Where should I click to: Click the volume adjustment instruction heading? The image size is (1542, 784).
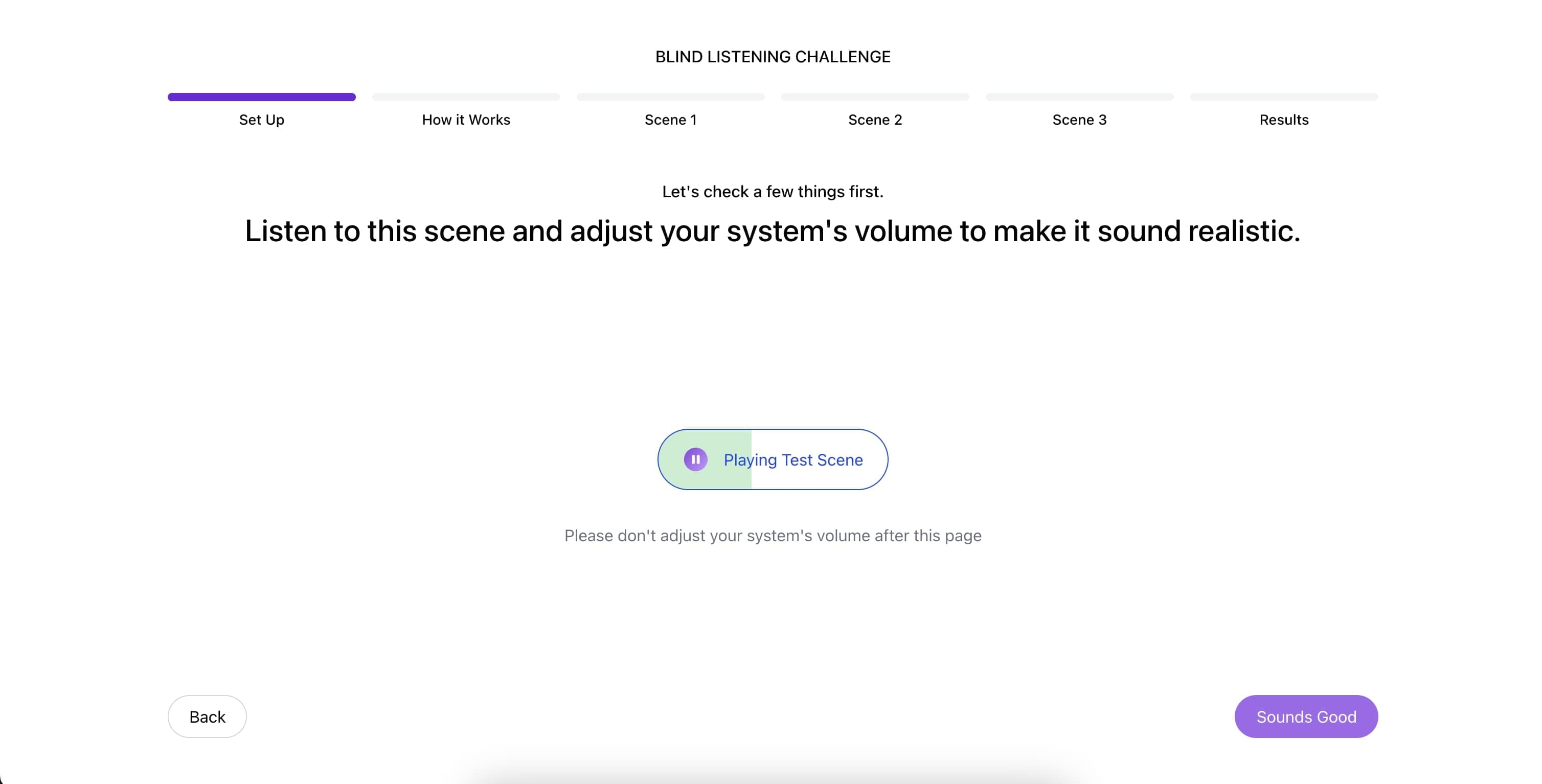tap(772, 232)
